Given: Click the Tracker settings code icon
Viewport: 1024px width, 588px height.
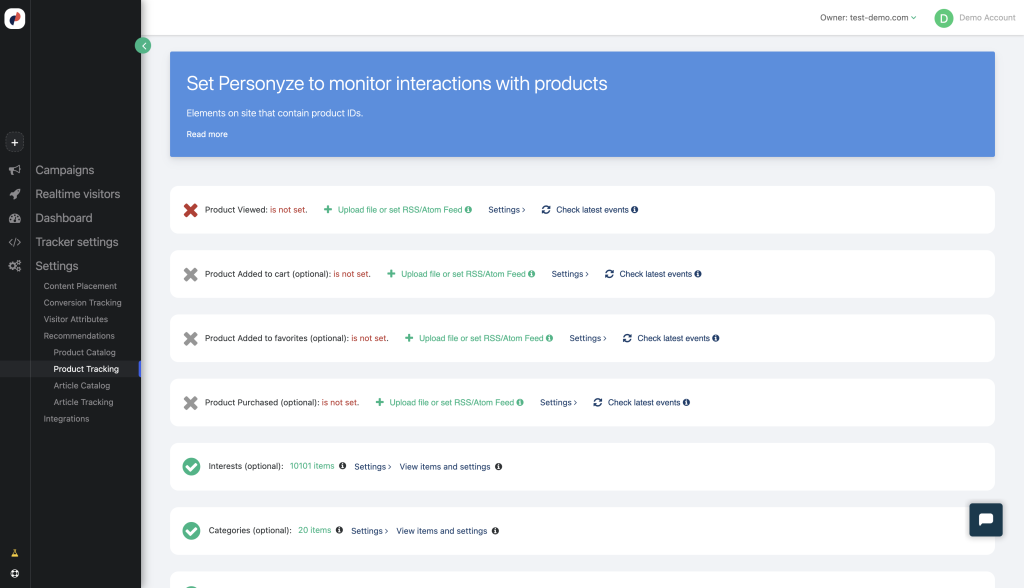Looking at the screenshot, I should pos(14,242).
